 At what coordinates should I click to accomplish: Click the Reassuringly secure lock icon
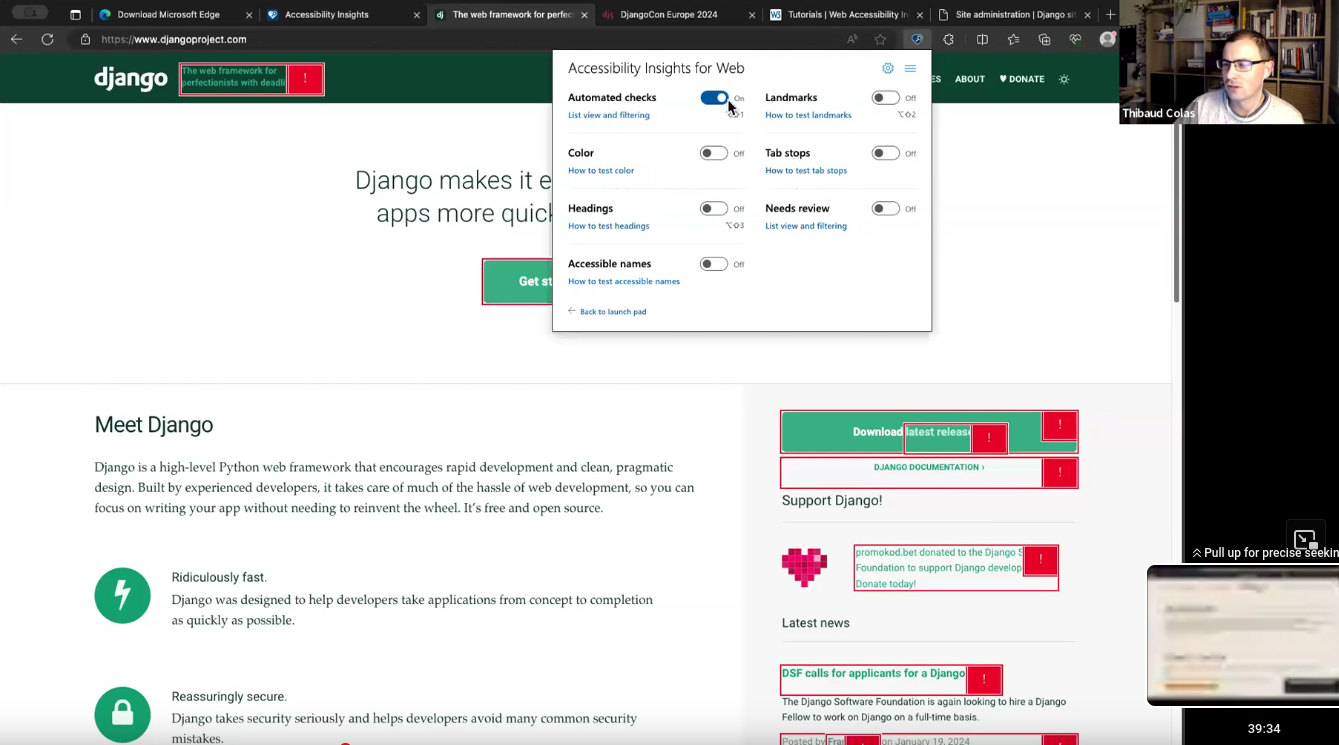122,714
